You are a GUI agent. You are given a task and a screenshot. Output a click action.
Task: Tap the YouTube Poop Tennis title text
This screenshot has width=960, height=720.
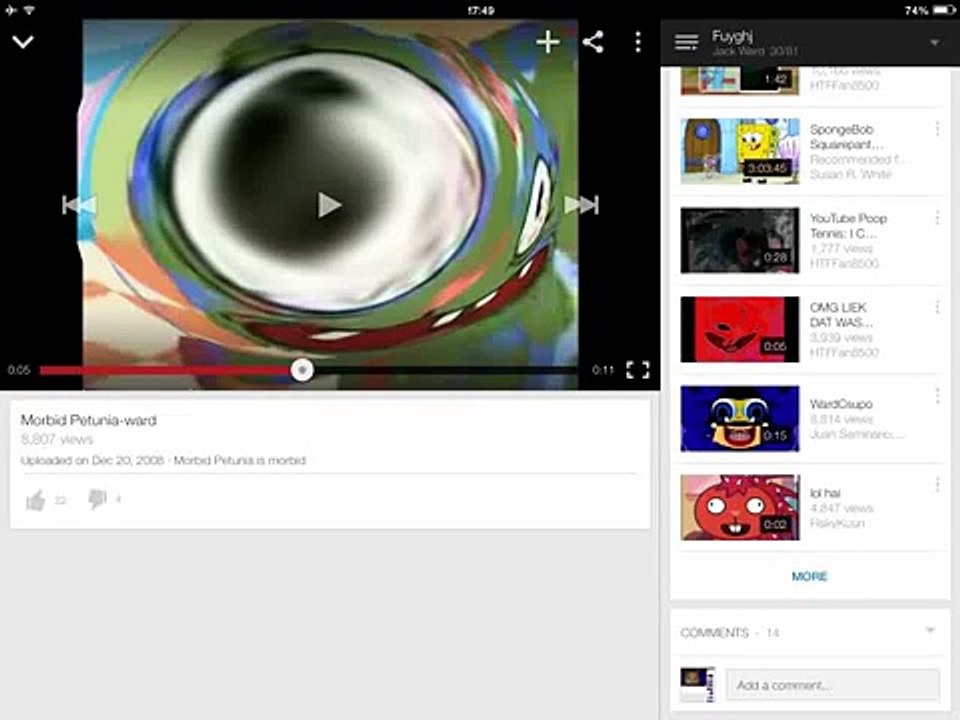coord(849,226)
